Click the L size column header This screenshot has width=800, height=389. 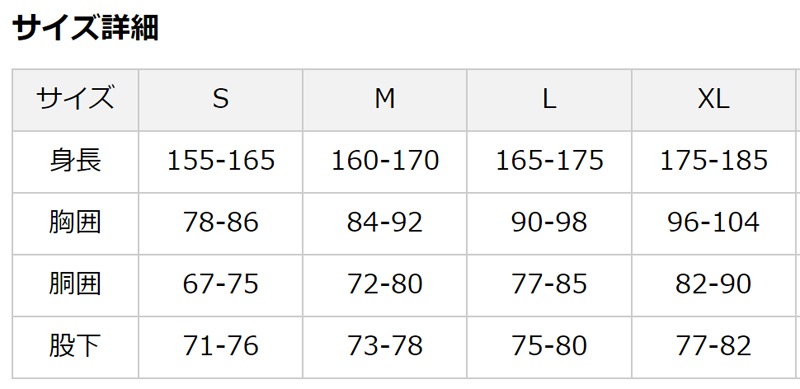(x=549, y=100)
